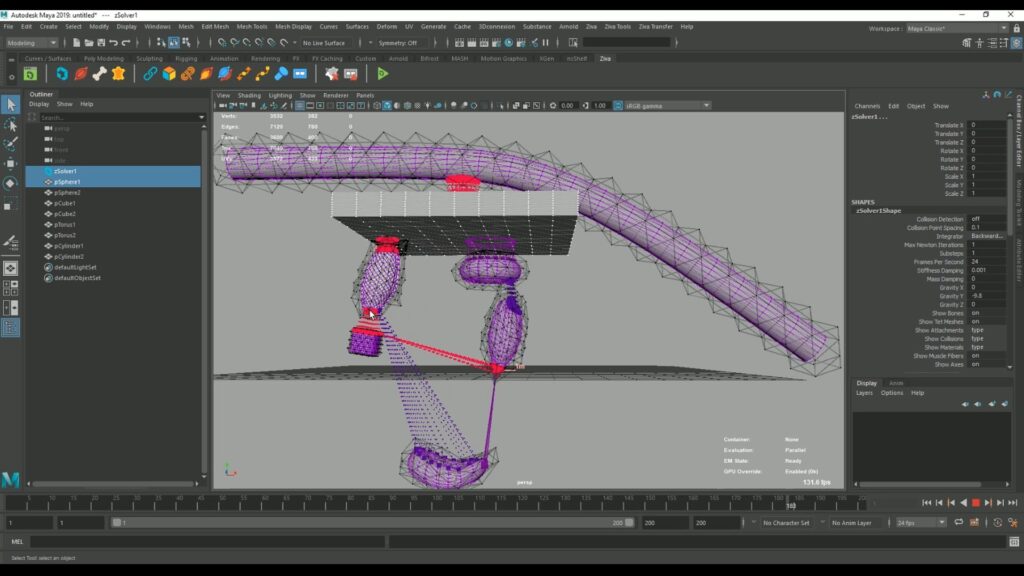Select the Rotate tool in the toolbox
Viewport: 1024px width, 576px height.
[x=10, y=184]
